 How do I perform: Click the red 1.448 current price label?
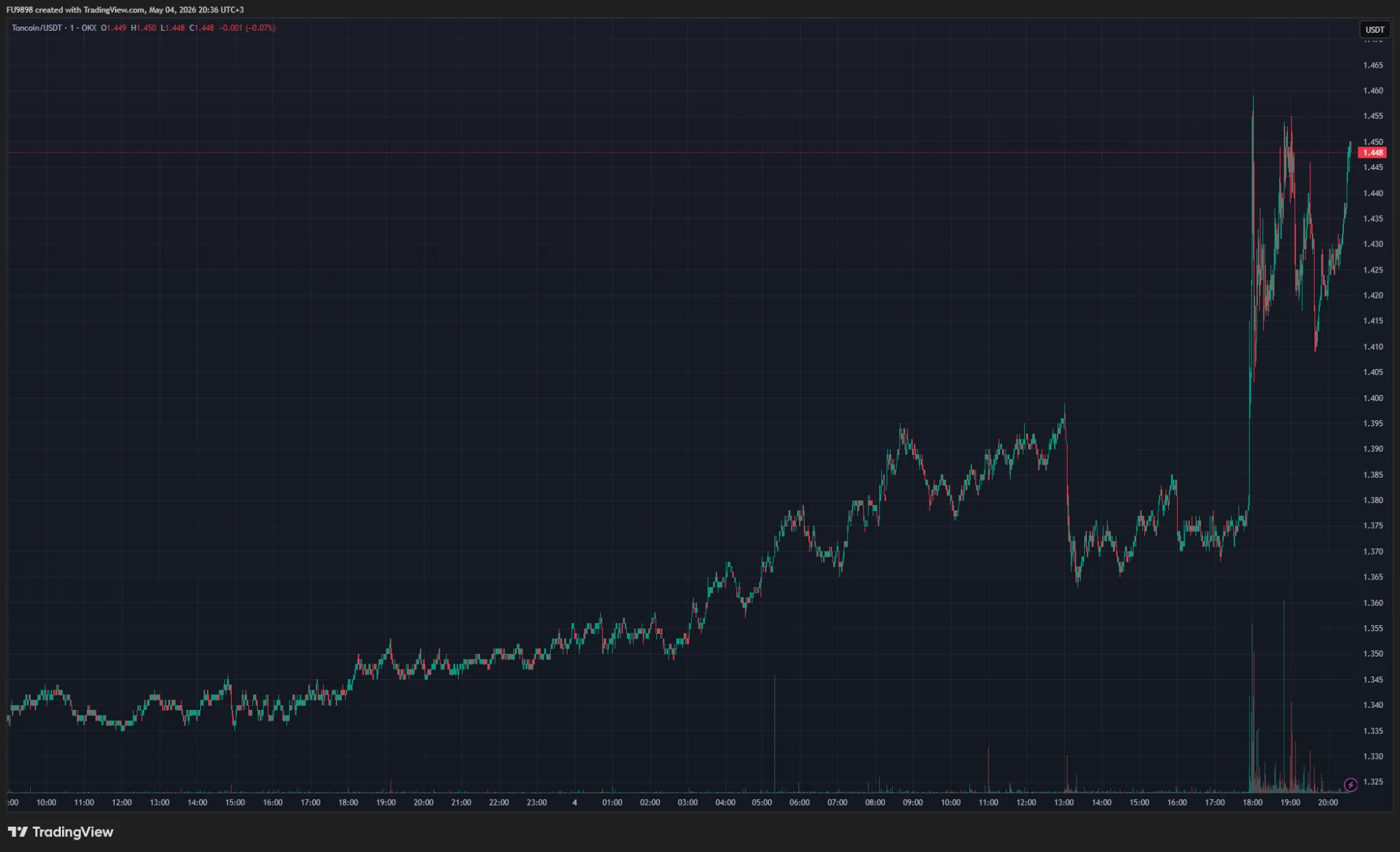click(1373, 152)
